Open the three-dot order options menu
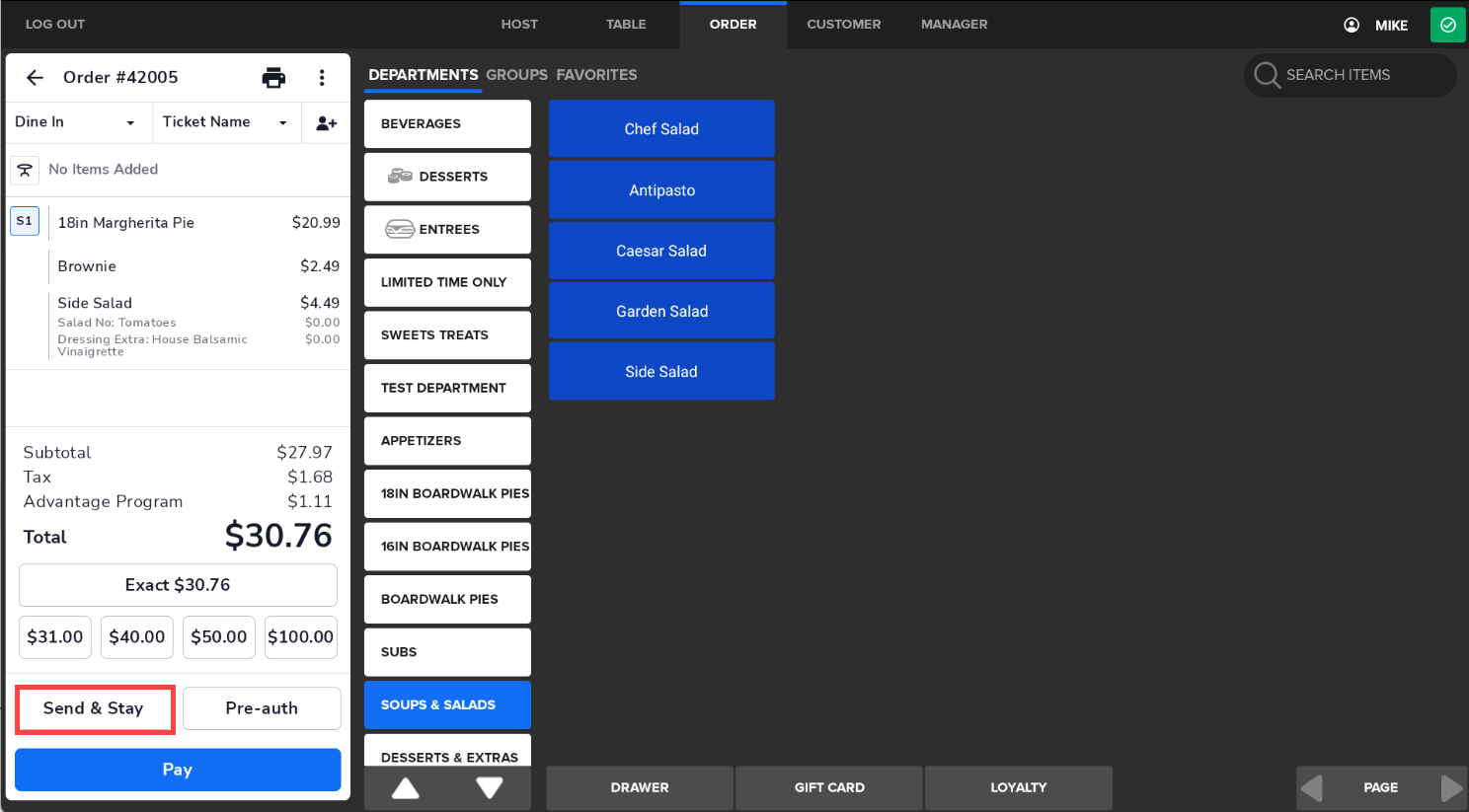1469x812 pixels. tap(322, 77)
